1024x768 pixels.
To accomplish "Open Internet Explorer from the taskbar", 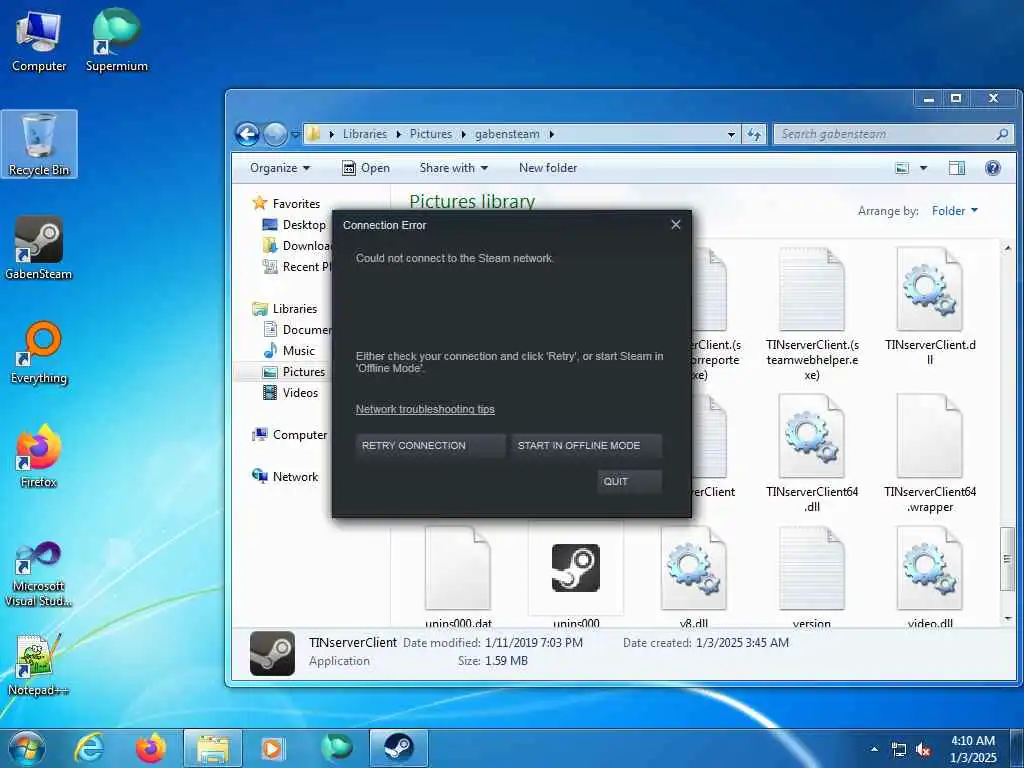I will click(x=89, y=748).
